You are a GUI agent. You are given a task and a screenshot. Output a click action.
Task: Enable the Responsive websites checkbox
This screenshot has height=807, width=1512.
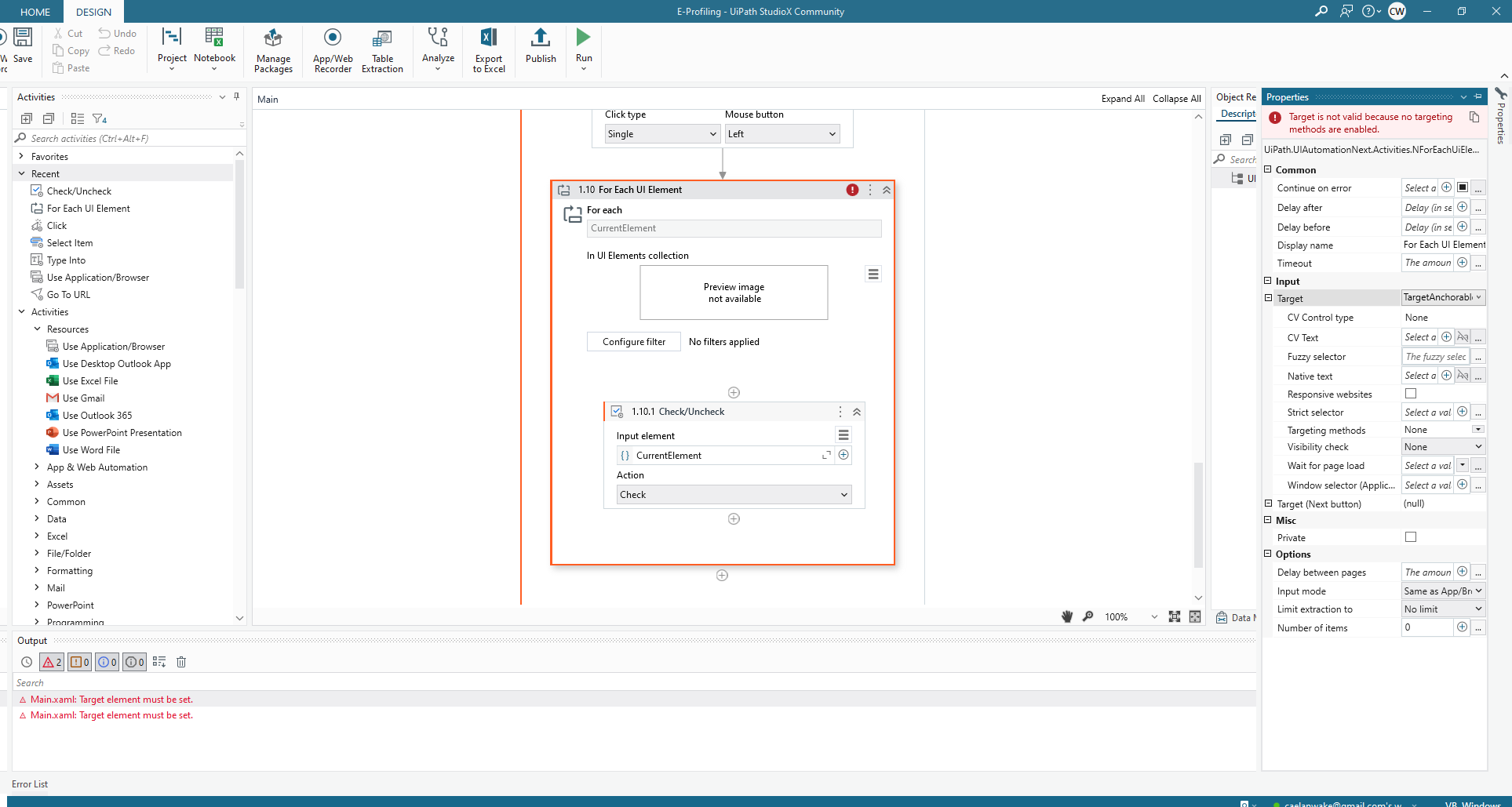coord(1410,394)
